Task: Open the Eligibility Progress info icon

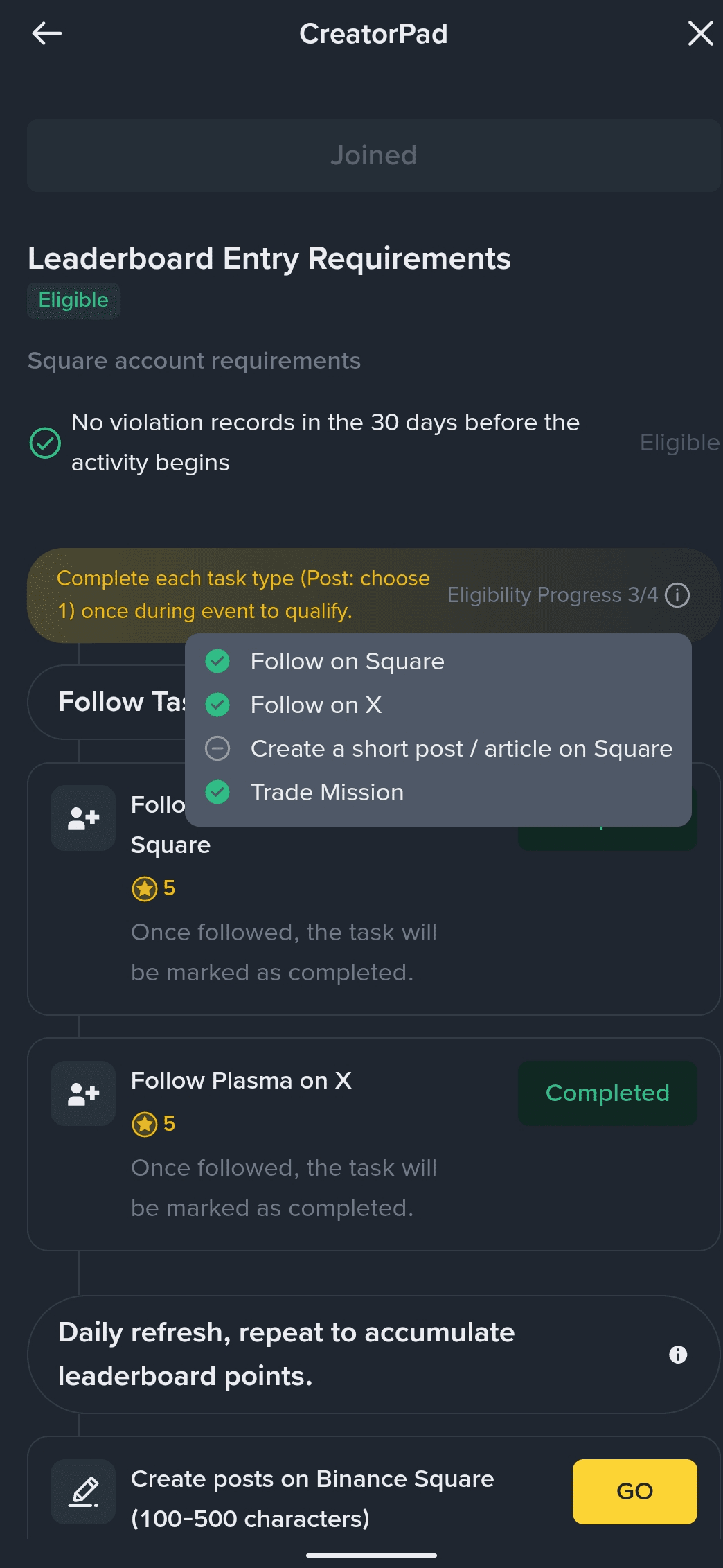Action: click(677, 595)
